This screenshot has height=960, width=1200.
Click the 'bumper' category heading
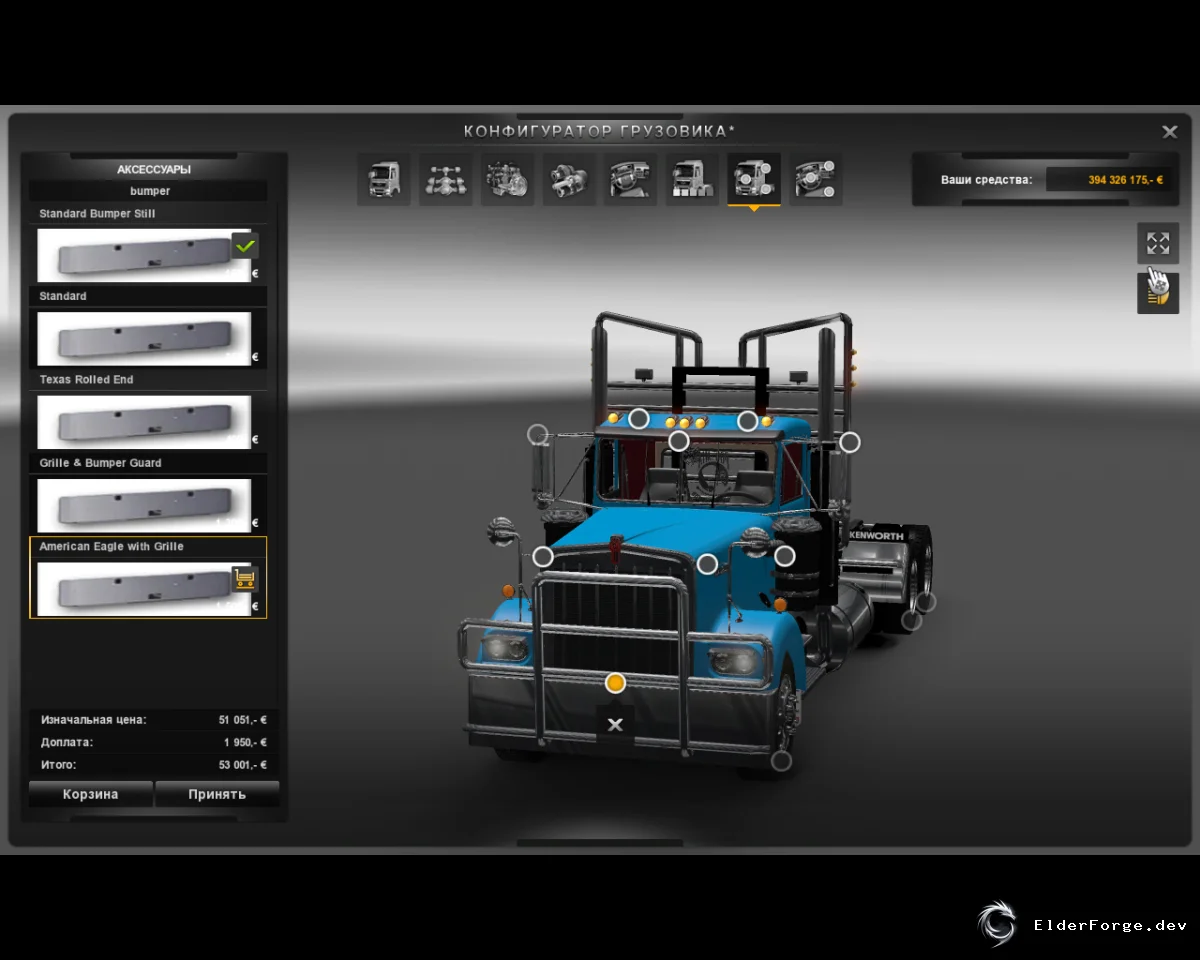click(x=150, y=191)
